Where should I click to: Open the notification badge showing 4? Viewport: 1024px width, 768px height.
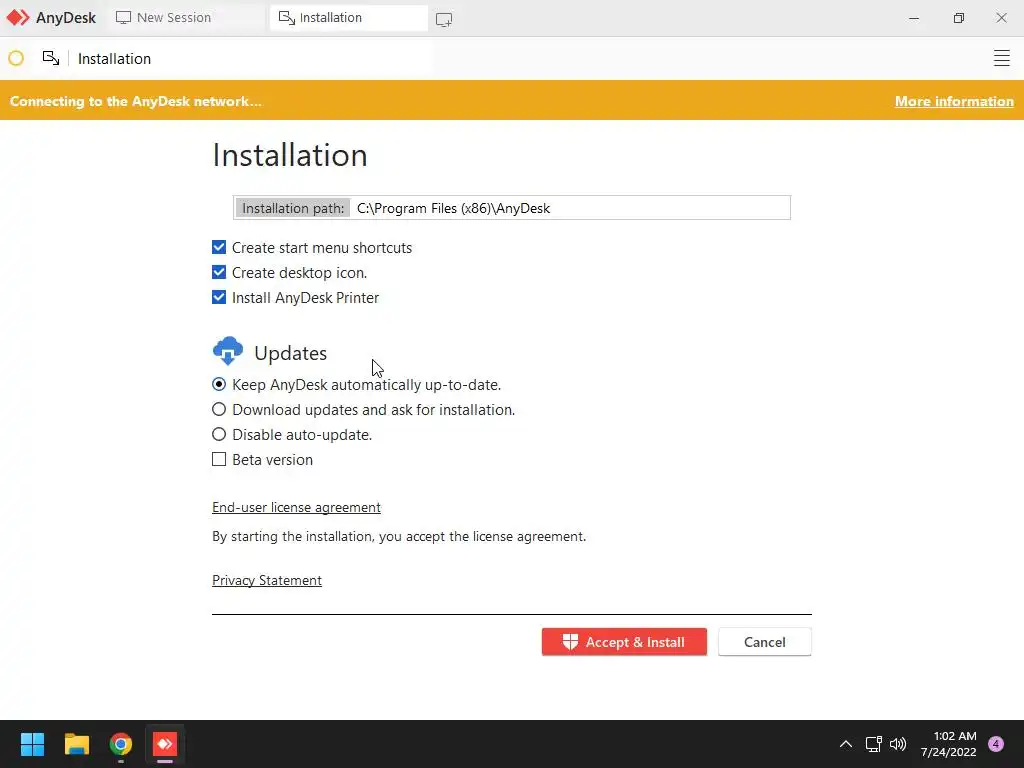click(x=996, y=744)
